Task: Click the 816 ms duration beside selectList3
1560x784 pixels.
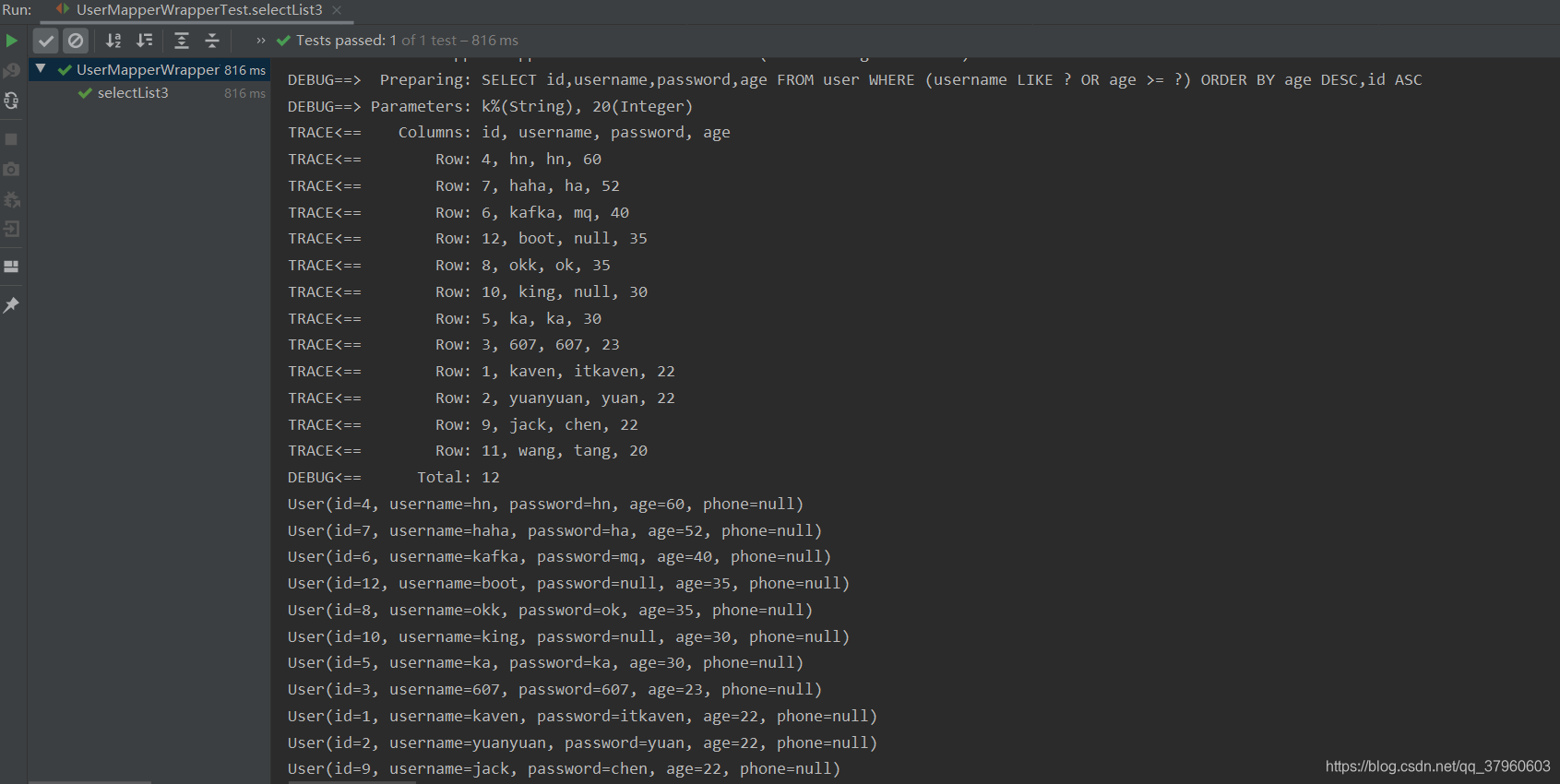Action: point(244,93)
